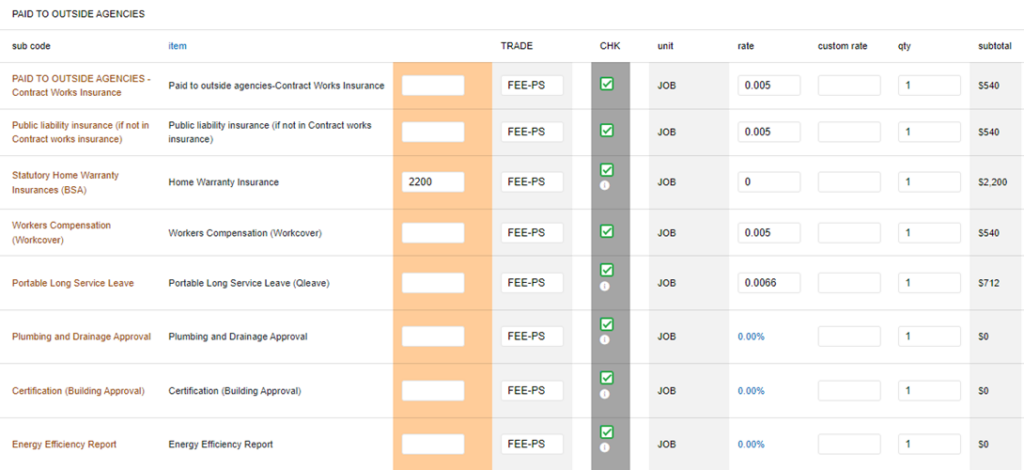
Task: Click info icon in Energy Efficiency Report row
Action: click(606, 447)
